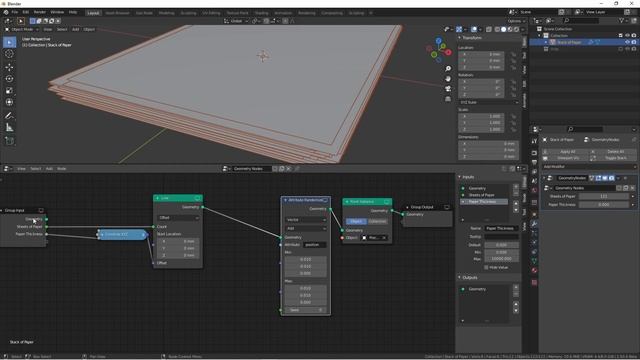This screenshot has width=640, height=360.
Task: Select the Scale tool in viewport toolbar
Action: 9,91
